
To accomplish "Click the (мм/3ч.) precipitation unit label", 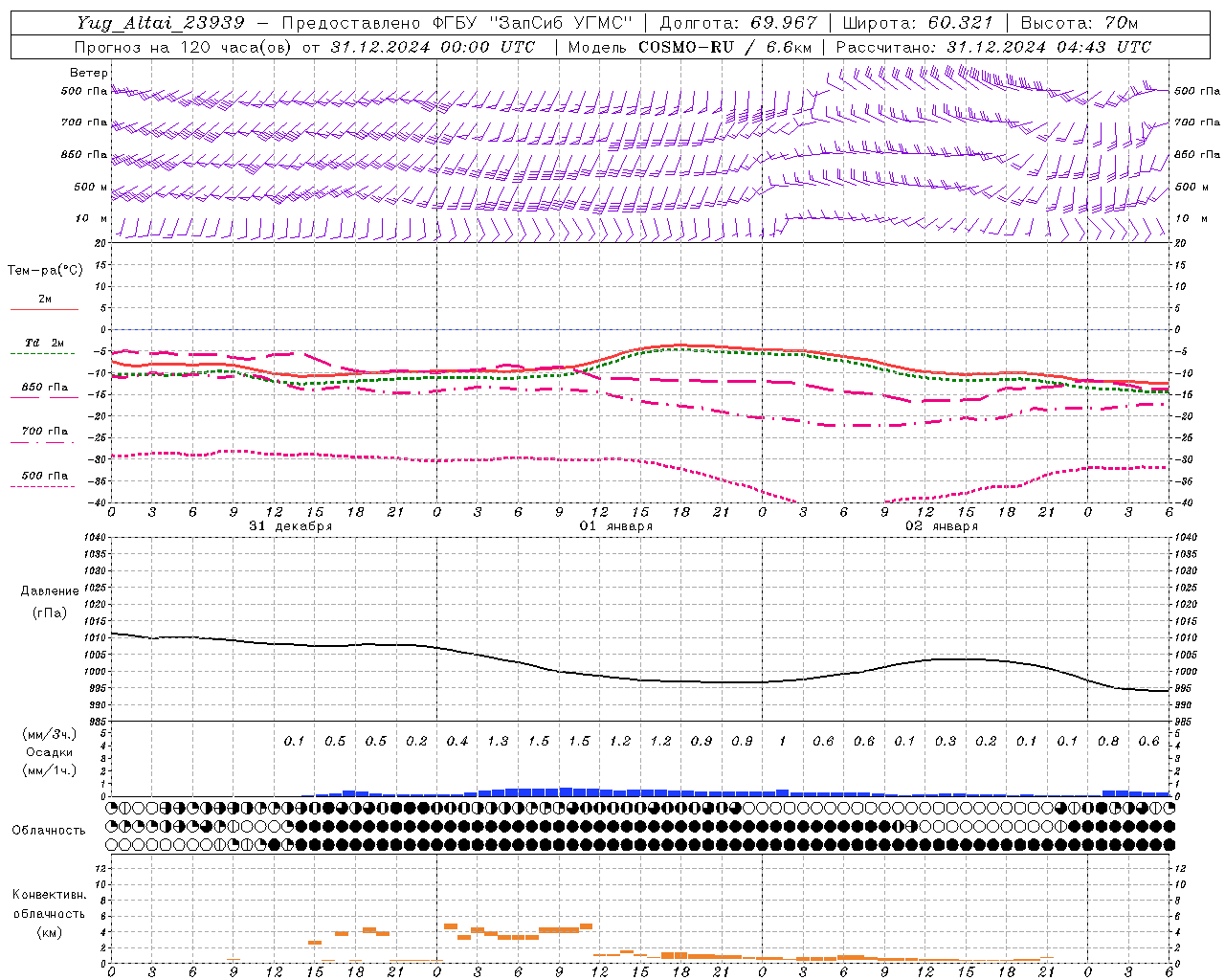I will pyautogui.click(x=50, y=734).
